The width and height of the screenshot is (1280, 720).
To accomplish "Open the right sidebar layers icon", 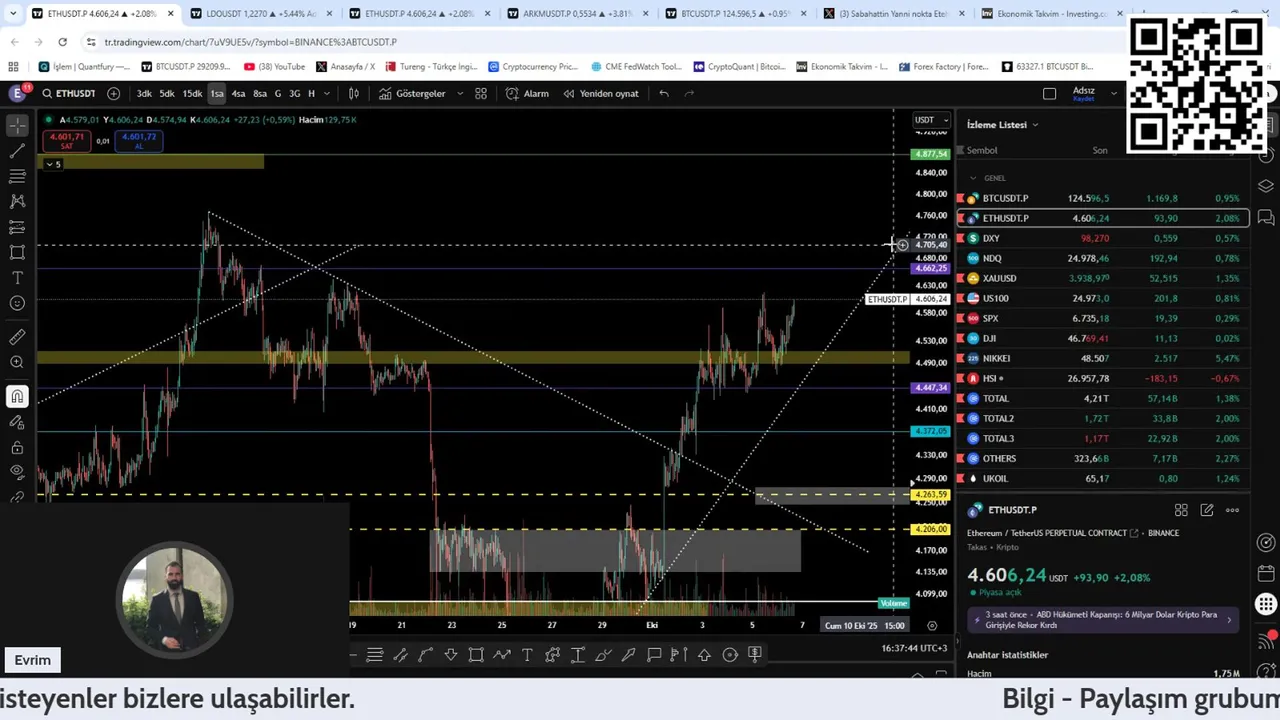I will (1266, 186).
